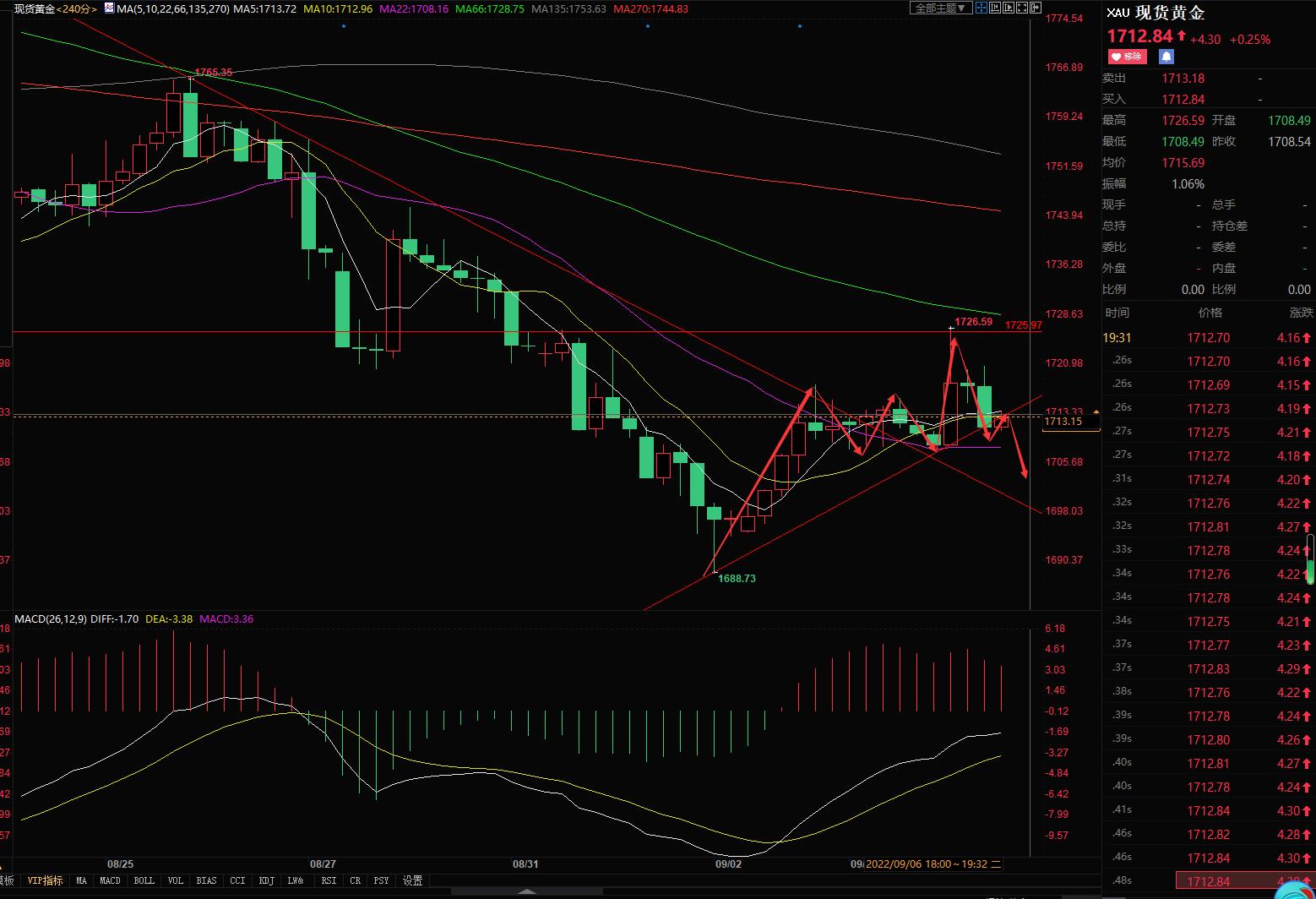Click the 09/02 date on time axis

pos(728,864)
